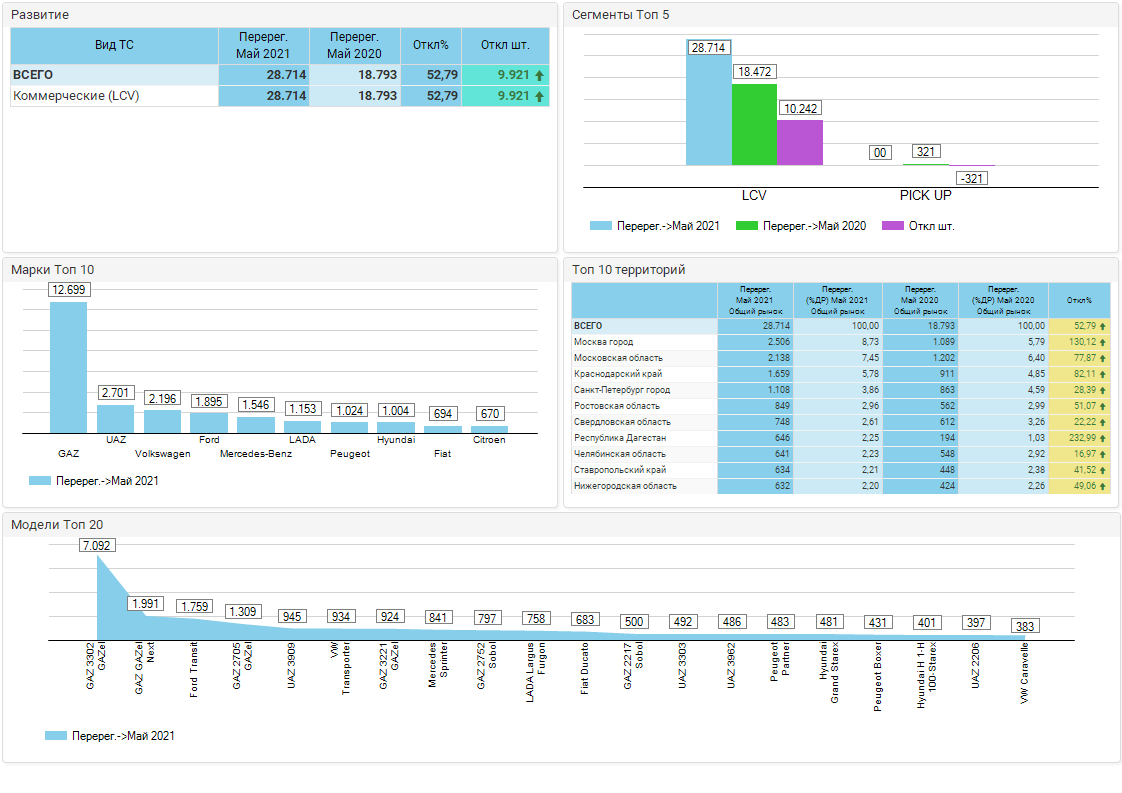
Task: Click the arrow beside Республика Дагестан 232,99
Action: tap(1102, 438)
